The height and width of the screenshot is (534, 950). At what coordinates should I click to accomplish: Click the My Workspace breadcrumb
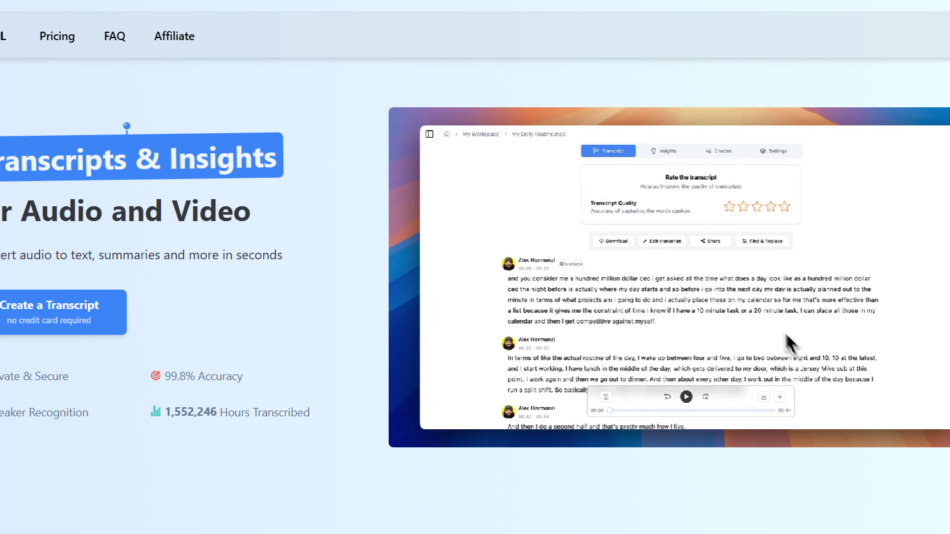pos(479,134)
